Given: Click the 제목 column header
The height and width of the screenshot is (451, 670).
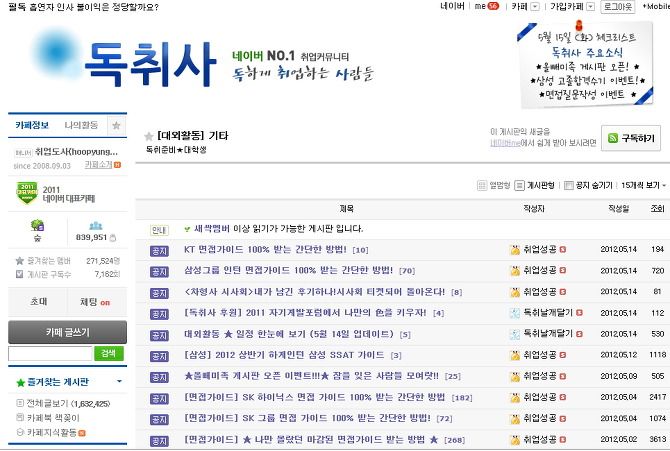Looking at the screenshot, I should pos(347,208).
